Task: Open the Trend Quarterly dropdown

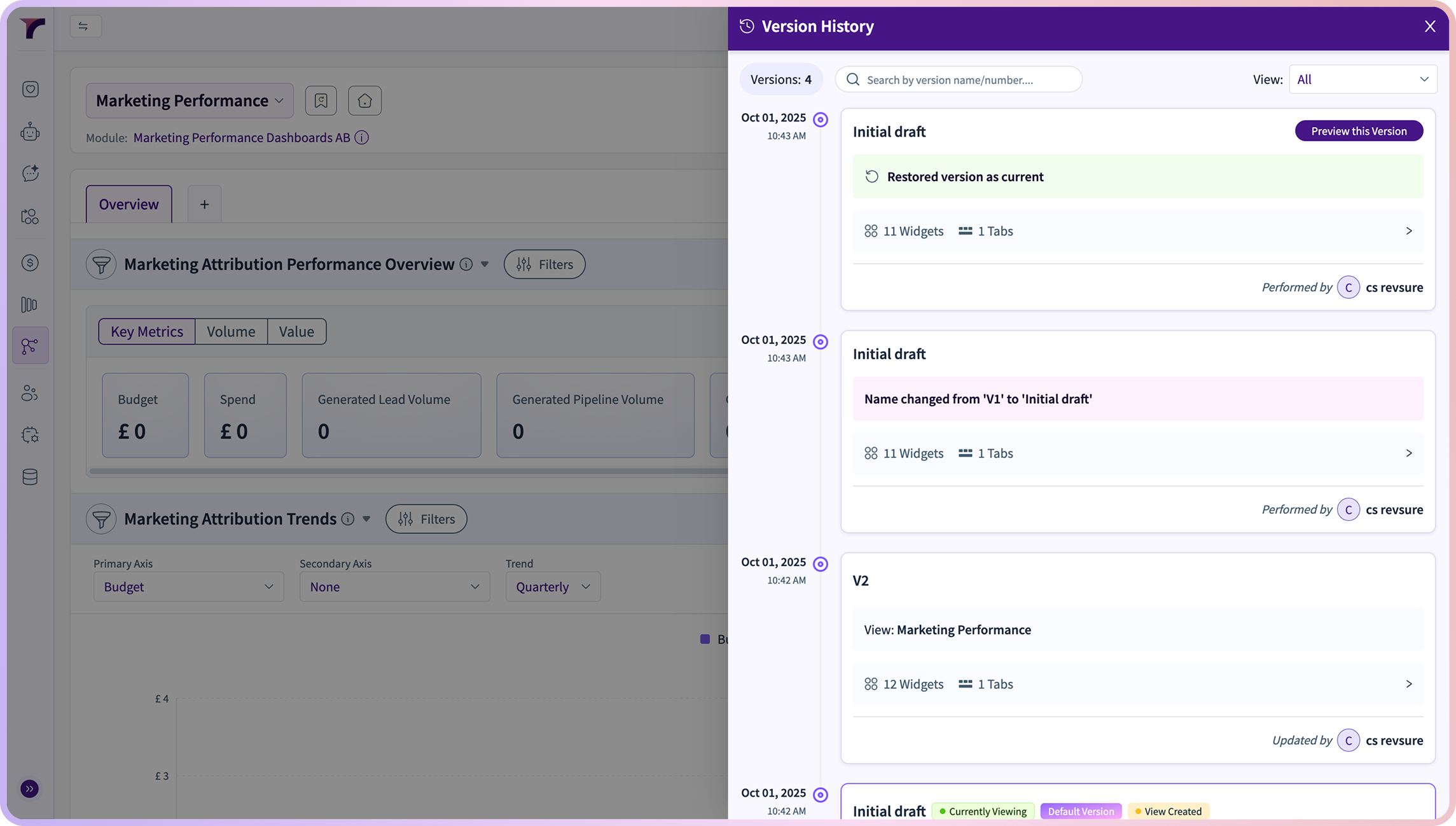Action: point(552,586)
